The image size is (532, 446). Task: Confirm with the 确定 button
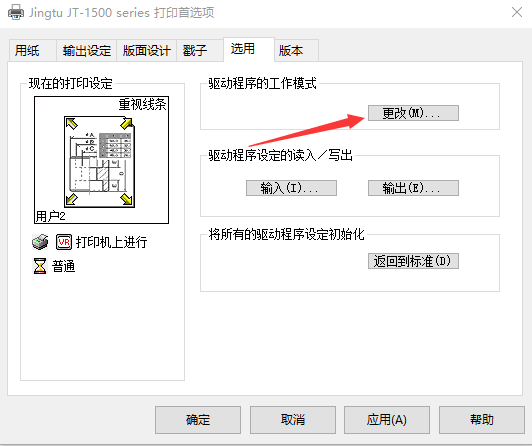click(x=198, y=420)
